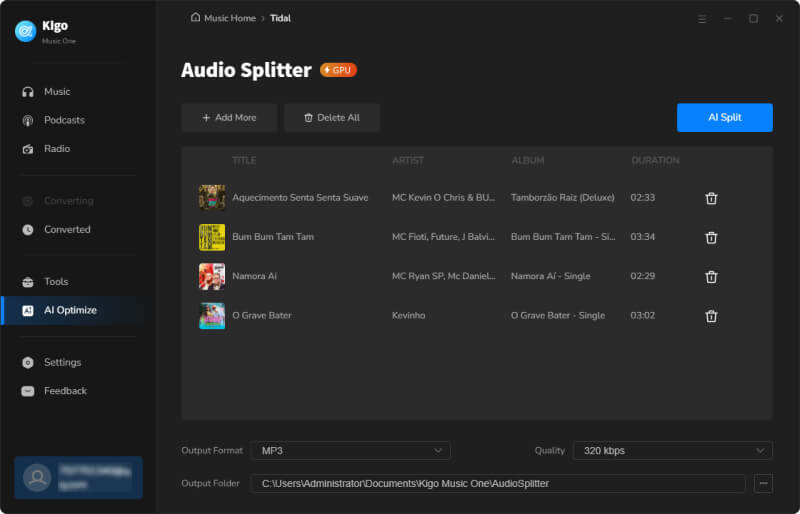800x514 pixels.
Task: Click Namora Aí album thumbnail
Action: click(212, 276)
